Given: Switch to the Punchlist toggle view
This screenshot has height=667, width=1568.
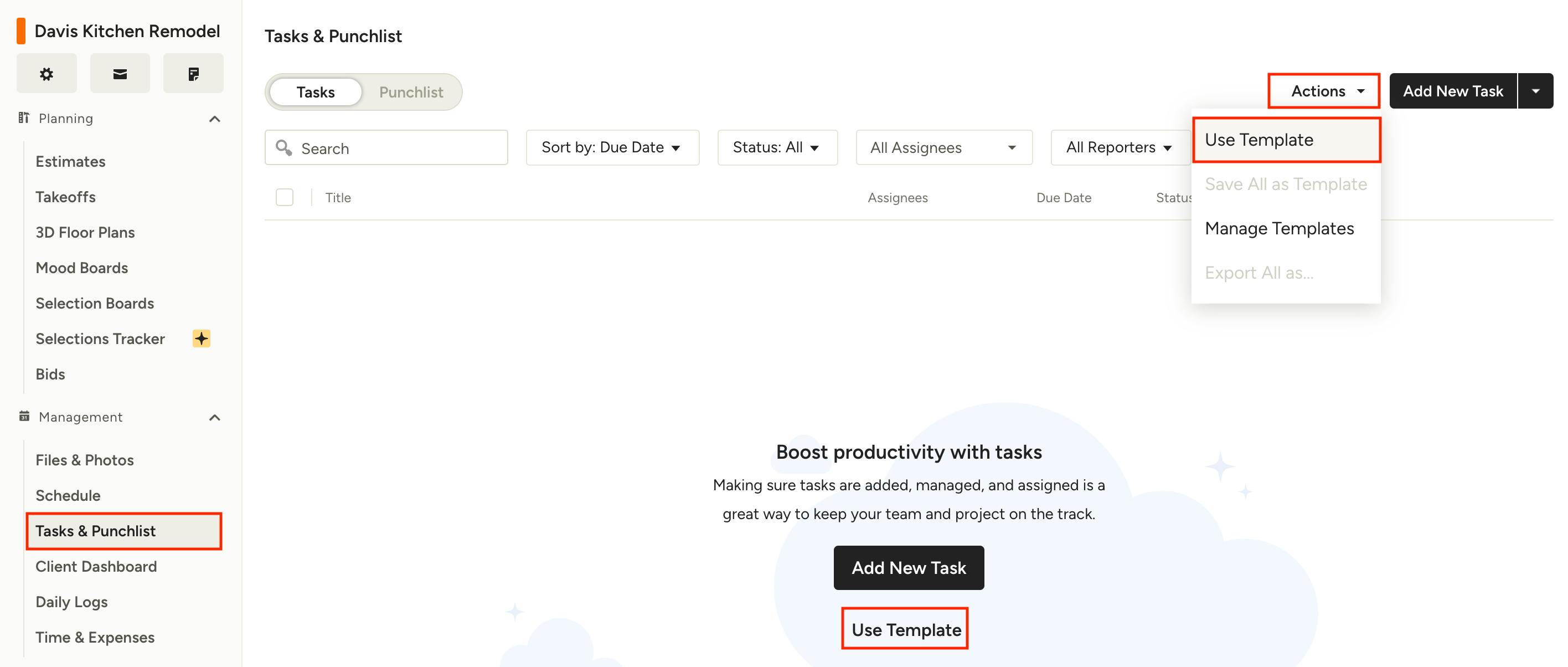Looking at the screenshot, I should click(x=411, y=92).
